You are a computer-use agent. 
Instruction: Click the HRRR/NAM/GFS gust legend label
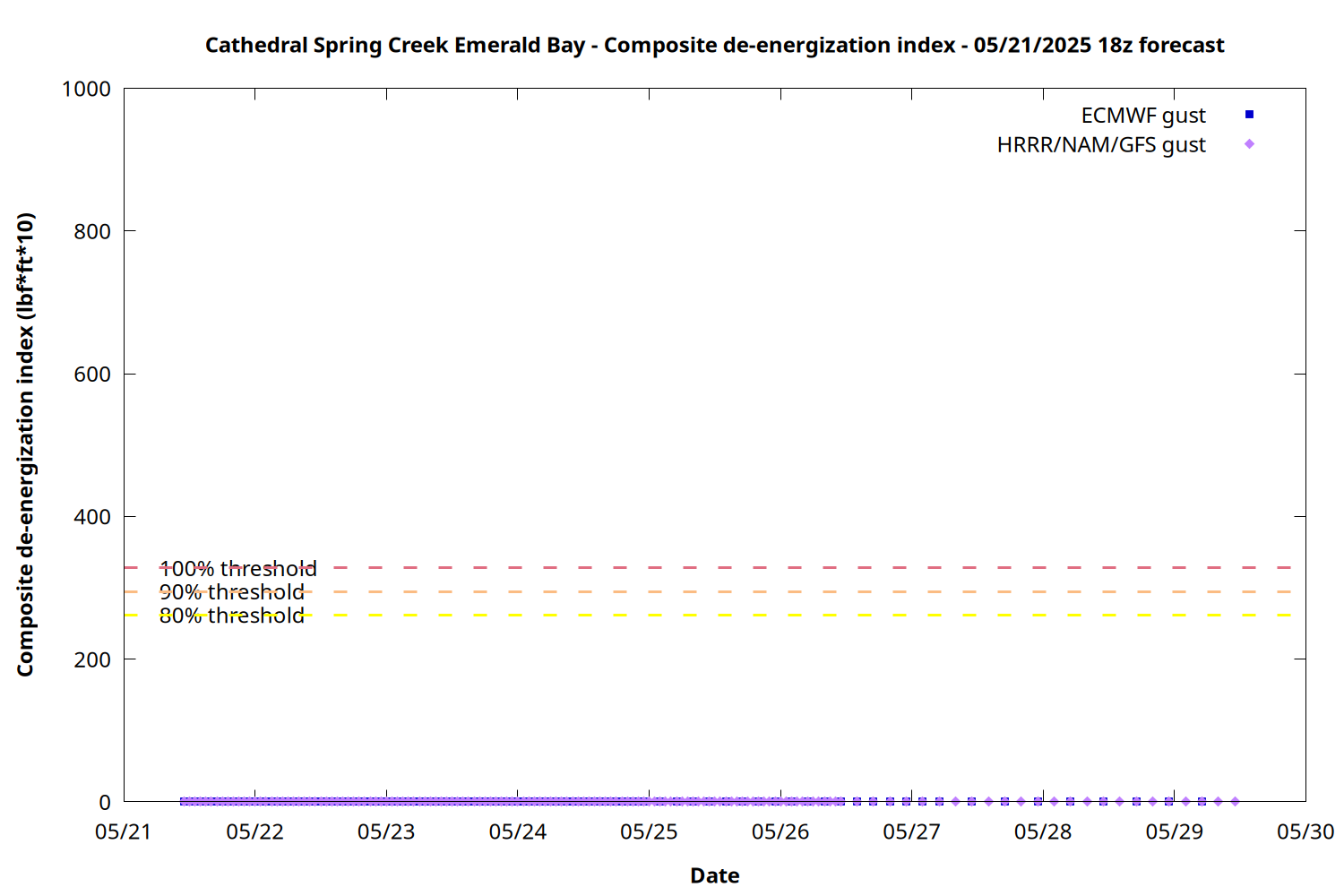pos(1101,145)
